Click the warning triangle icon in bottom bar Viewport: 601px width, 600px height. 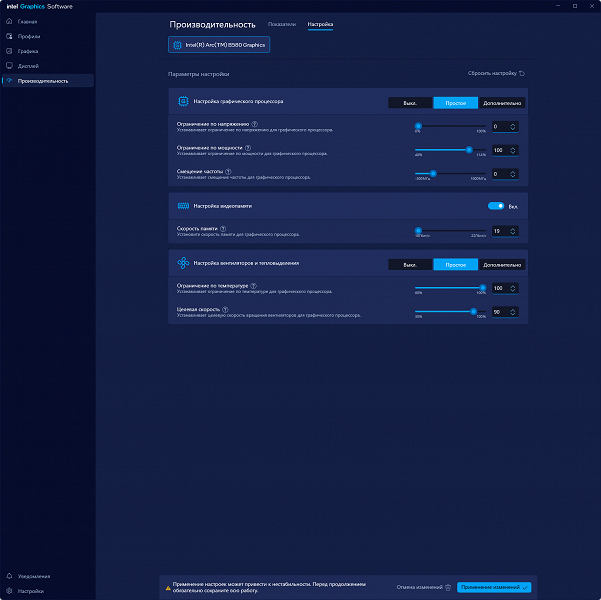pos(168,588)
